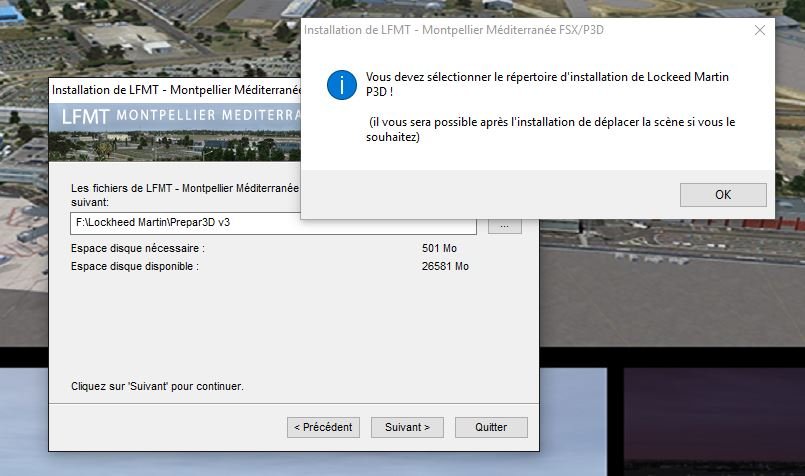The width and height of the screenshot is (805, 476).
Task: Click the '(il vous sera possible...' note text
Action: point(550,130)
